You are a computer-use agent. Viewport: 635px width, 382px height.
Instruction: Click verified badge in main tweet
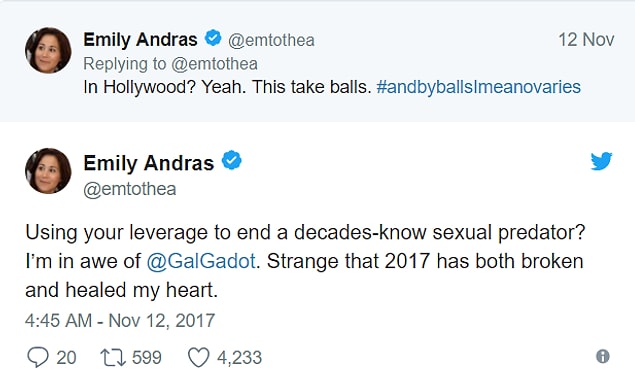point(231,160)
